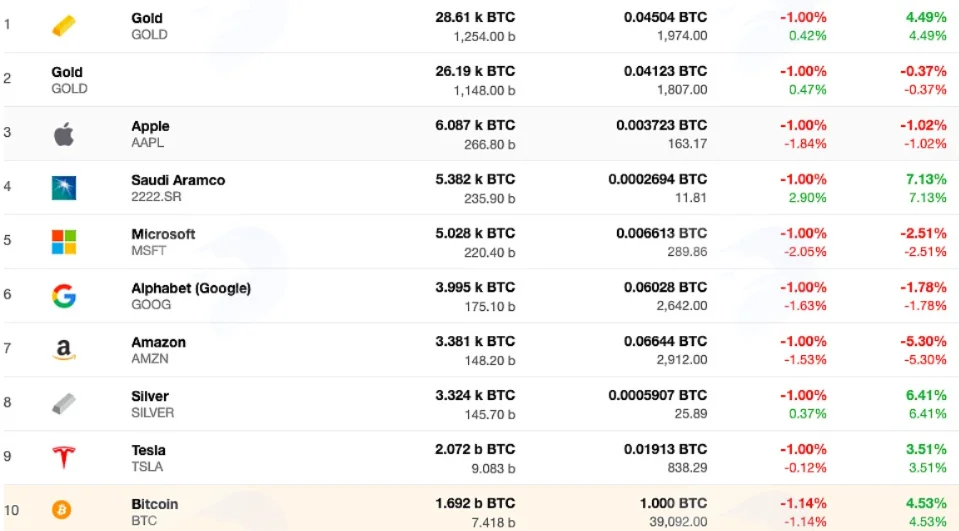
Task: Click the Apple logo icon
Action: coord(64,134)
